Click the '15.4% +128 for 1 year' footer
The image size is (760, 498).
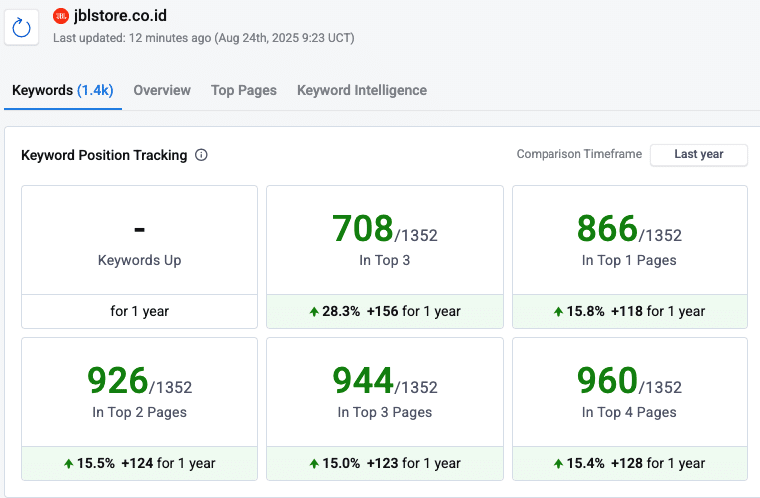(630, 464)
